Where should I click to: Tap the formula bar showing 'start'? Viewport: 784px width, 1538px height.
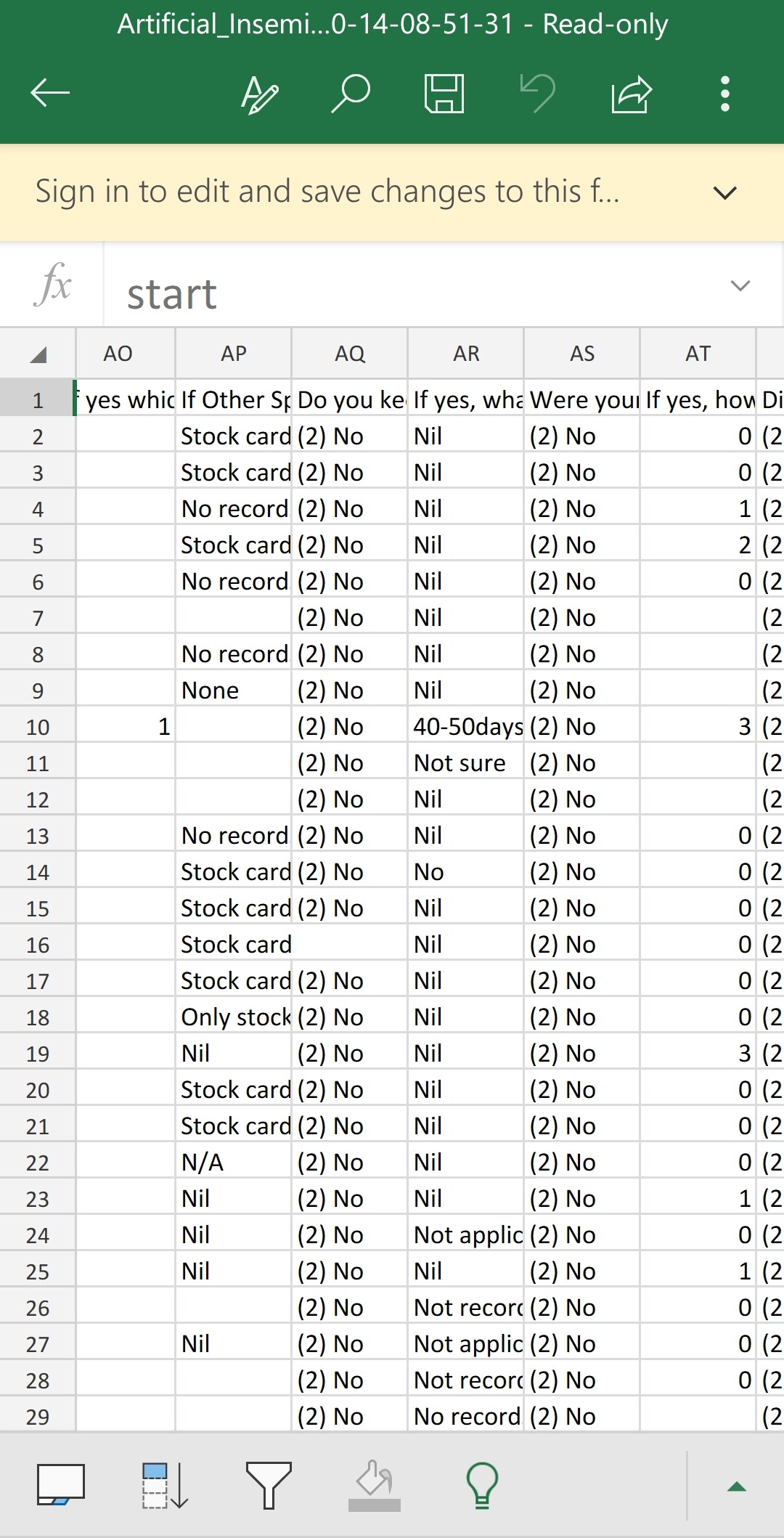(414, 293)
